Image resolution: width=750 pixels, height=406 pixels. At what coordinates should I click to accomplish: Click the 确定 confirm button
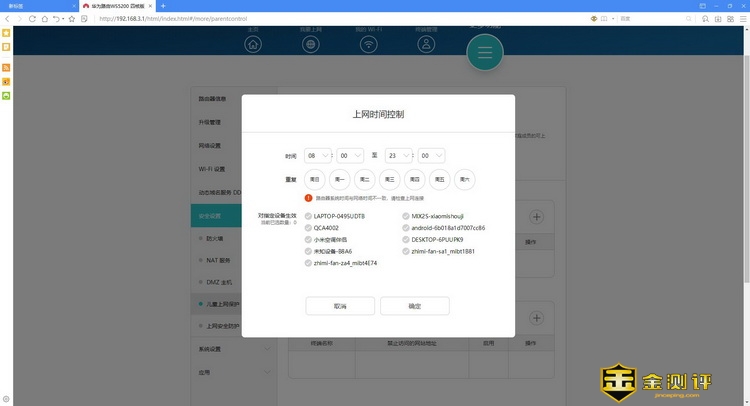tap(414, 305)
